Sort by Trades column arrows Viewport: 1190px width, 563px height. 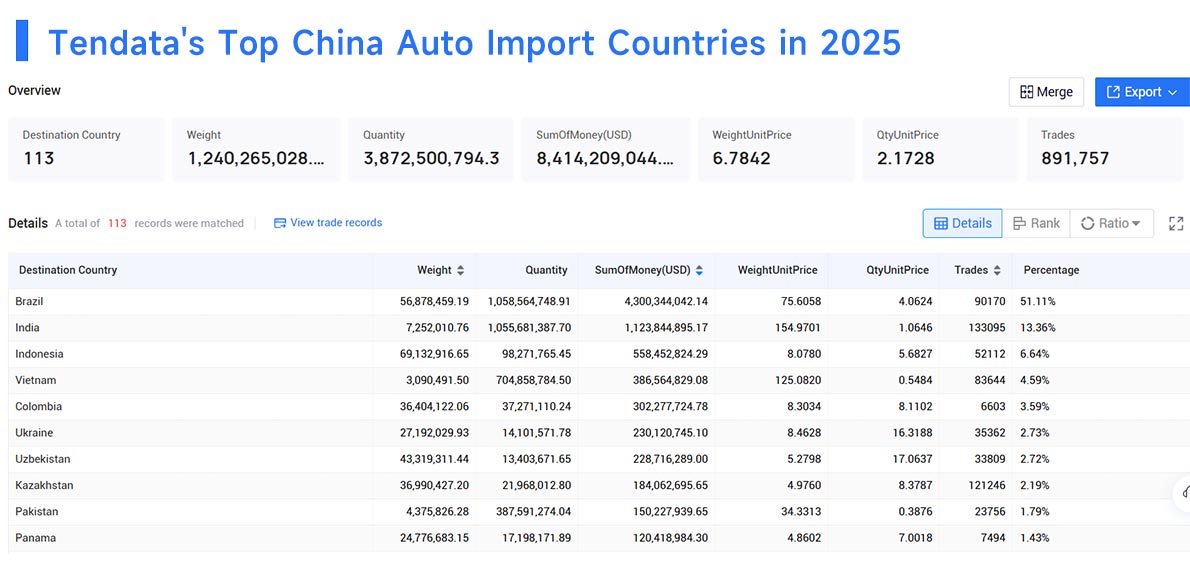pos(996,270)
